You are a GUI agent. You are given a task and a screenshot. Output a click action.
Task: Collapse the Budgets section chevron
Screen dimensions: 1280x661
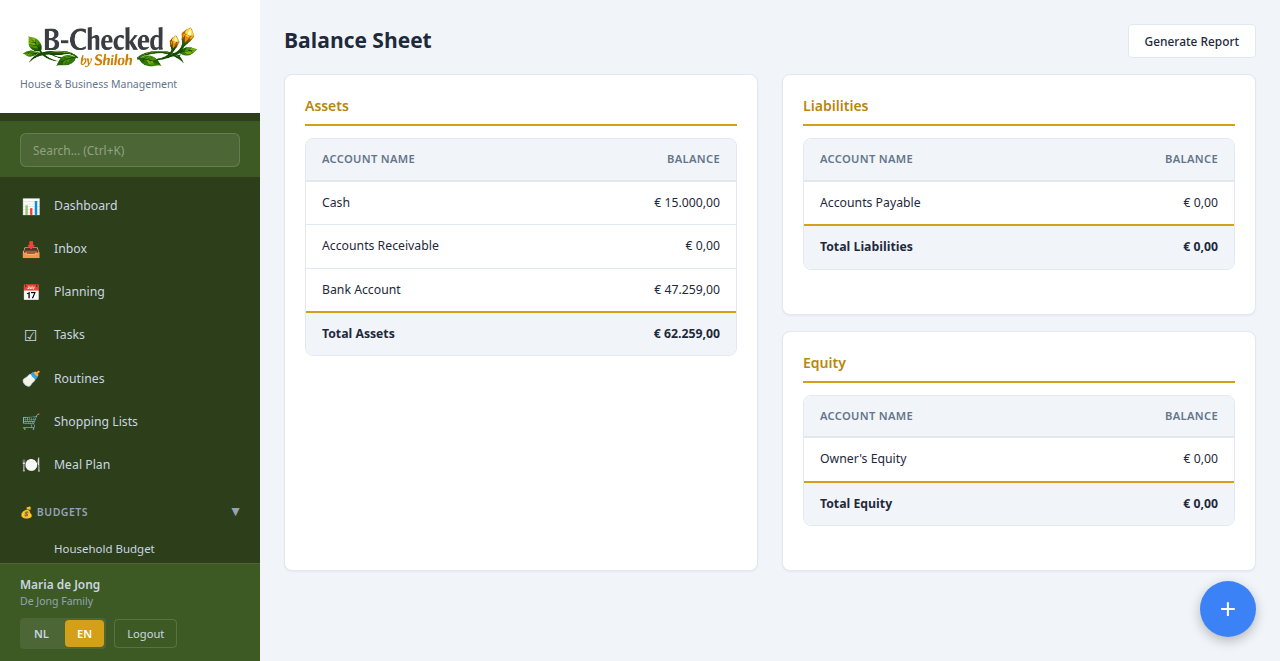click(x=236, y=512)
